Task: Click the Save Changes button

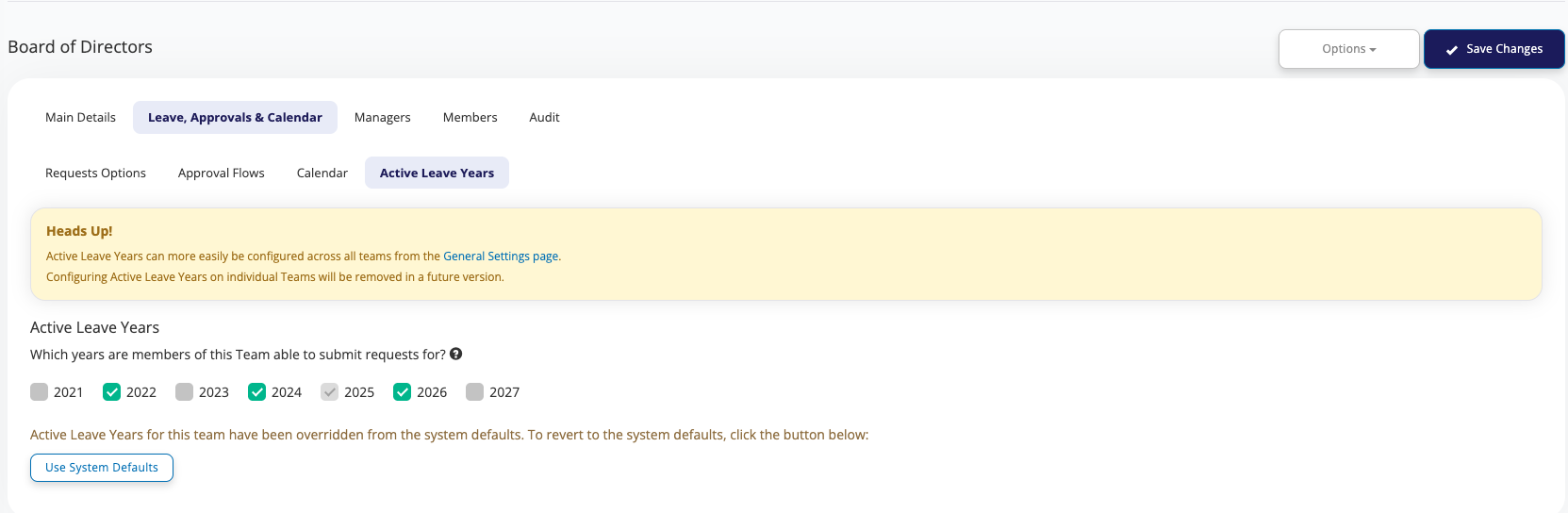Action: [x=1494, y=49]
